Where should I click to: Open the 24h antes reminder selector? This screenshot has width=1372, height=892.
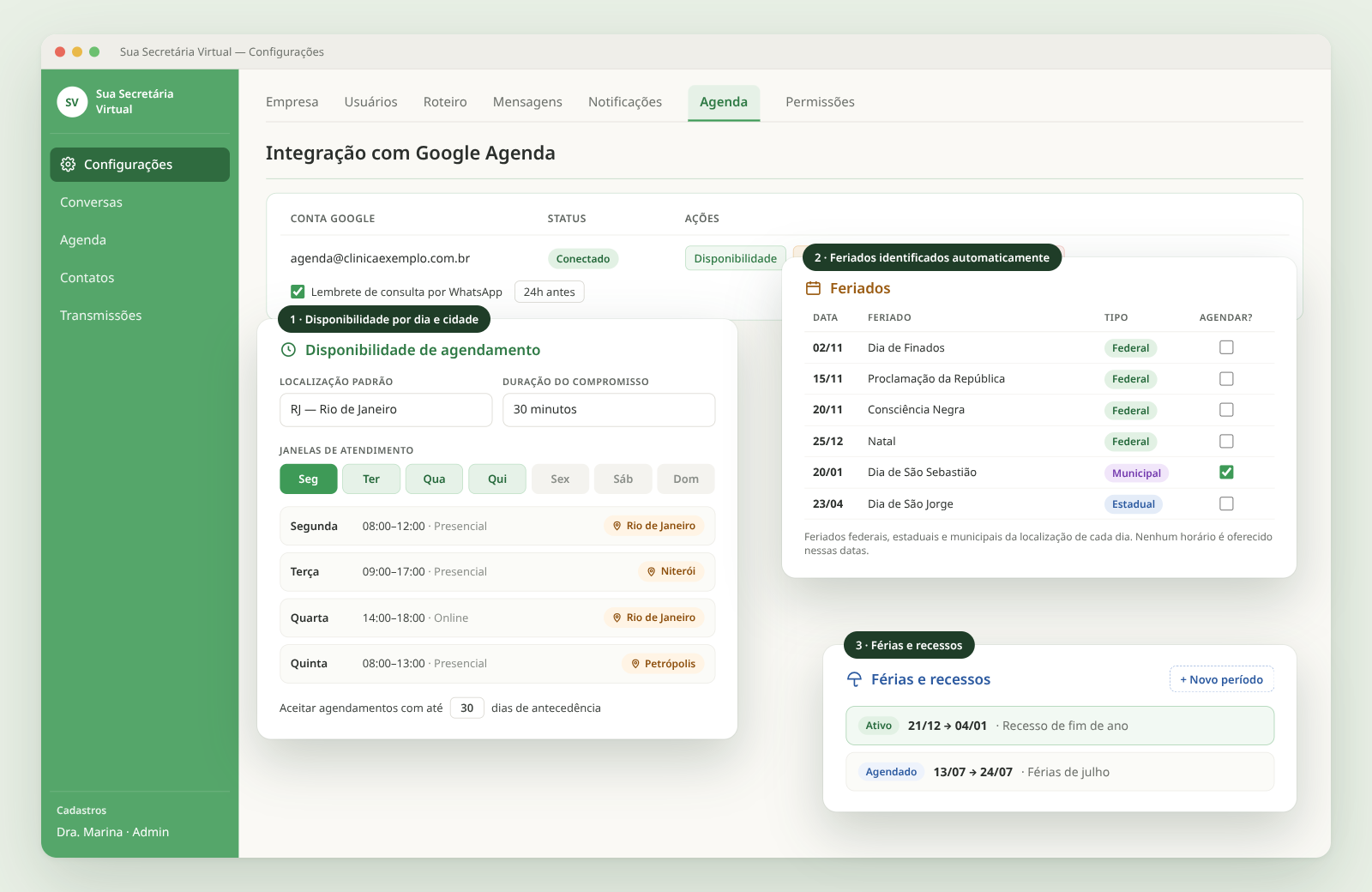tap(550, 292)
